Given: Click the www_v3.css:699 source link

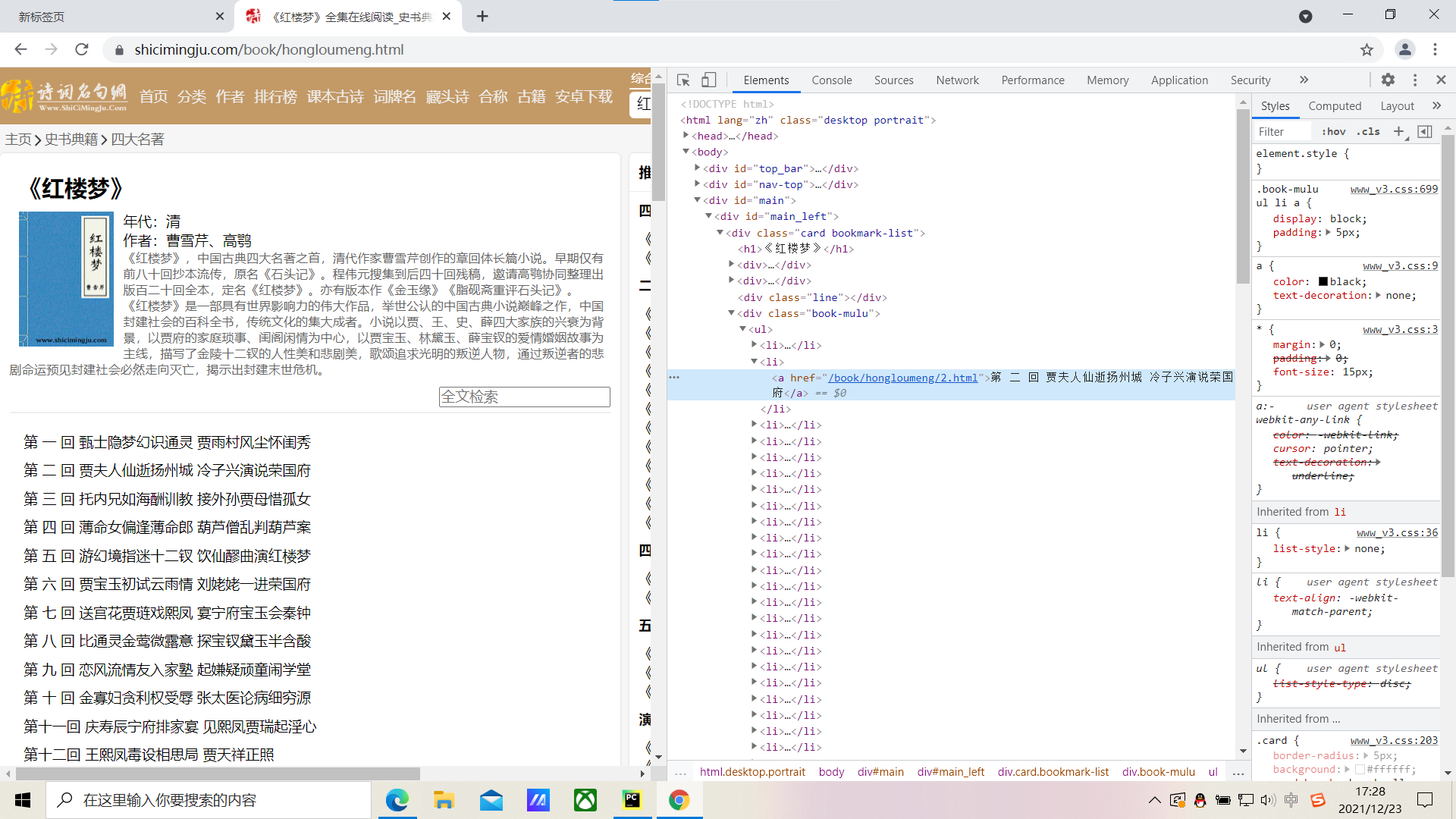Looking at the screenshot, I should [1394, 189].
